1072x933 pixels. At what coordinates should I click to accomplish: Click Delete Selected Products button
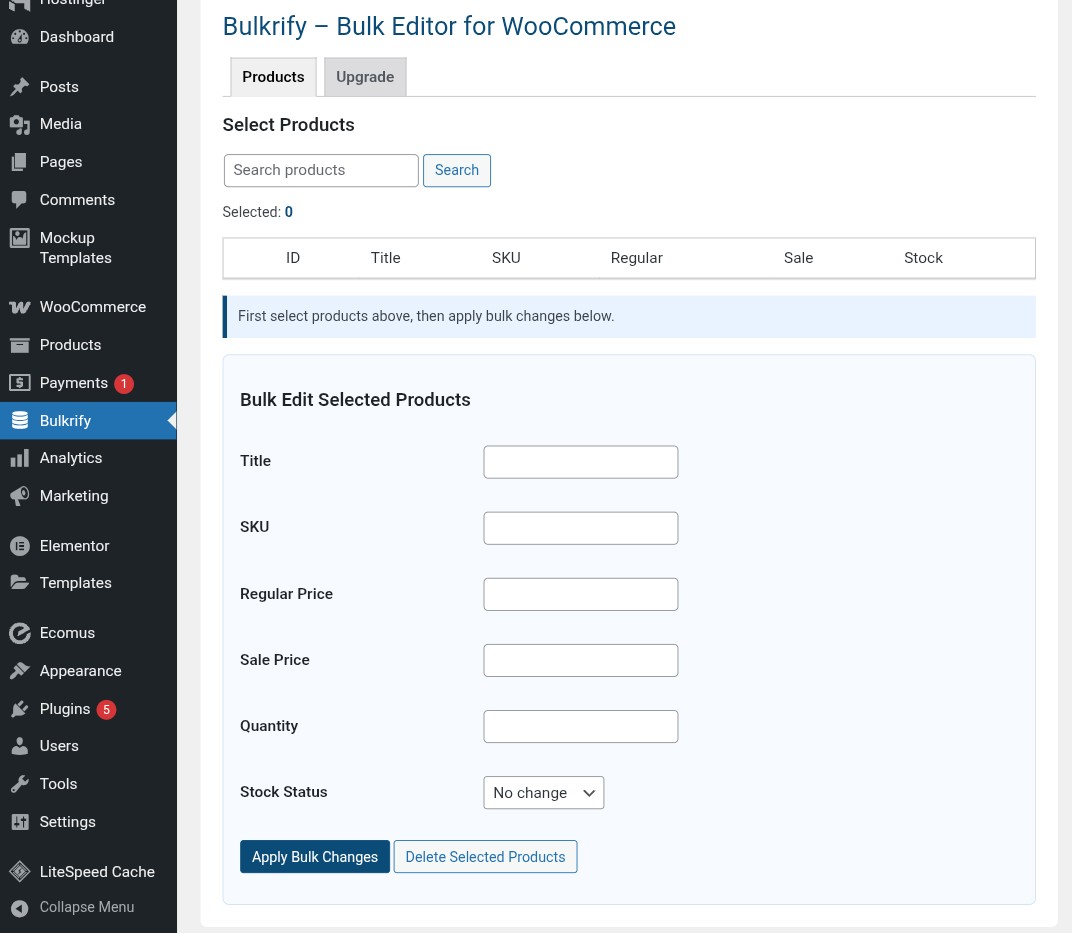click(x=485, y=857)
